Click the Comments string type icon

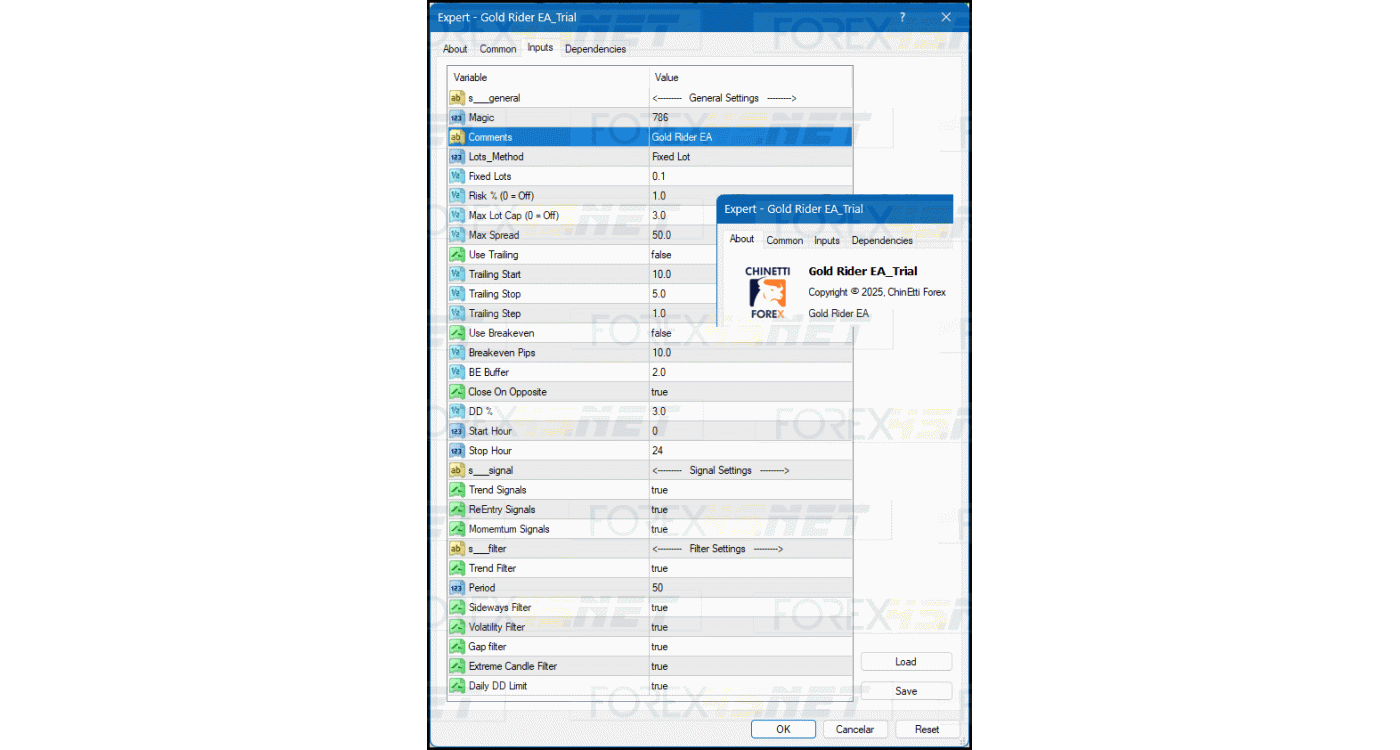coord(457,137)
